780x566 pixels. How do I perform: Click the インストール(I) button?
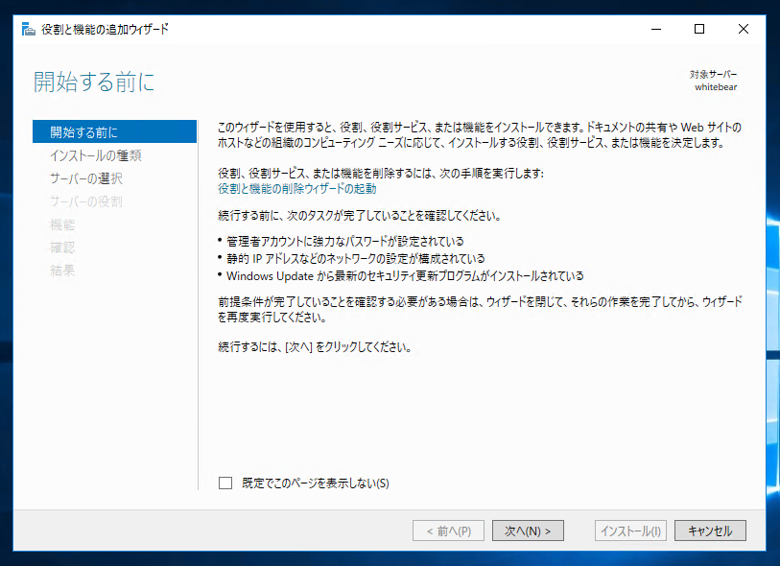coord(630,531)
